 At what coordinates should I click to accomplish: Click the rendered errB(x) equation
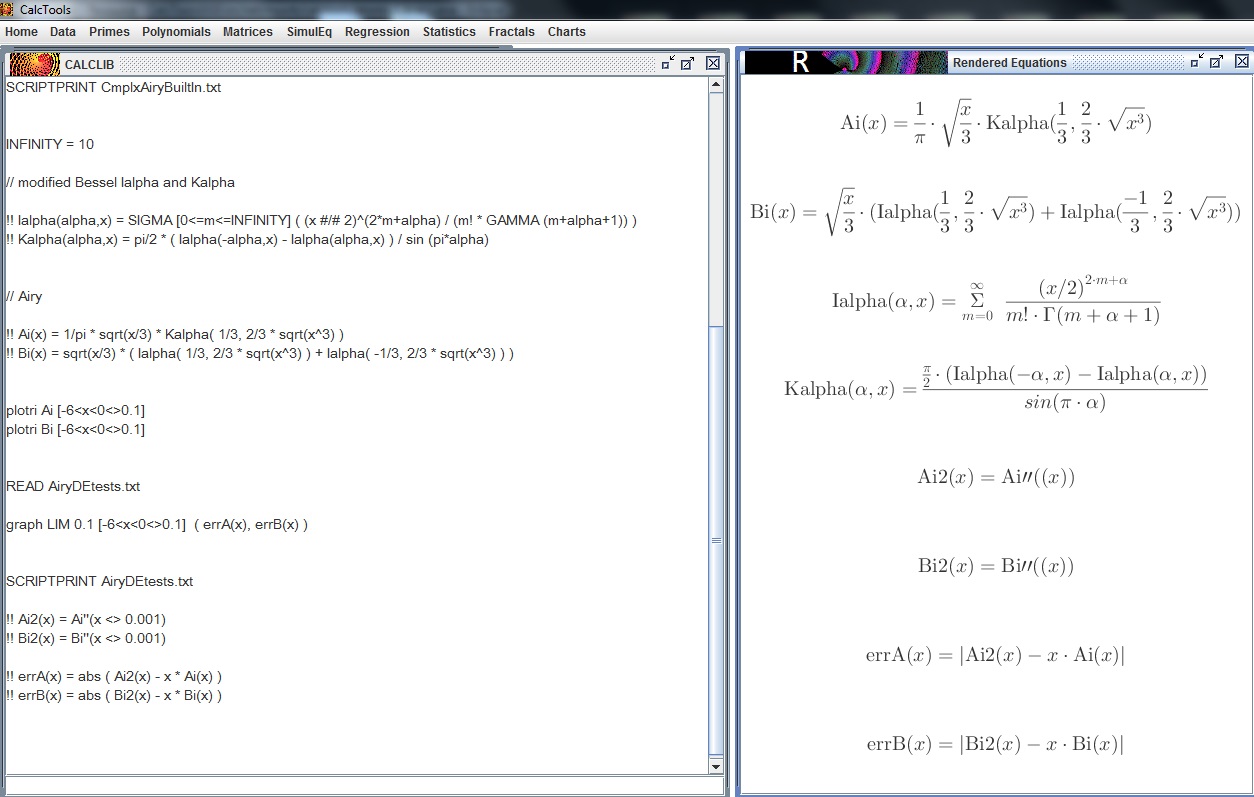tap(996, 744)
